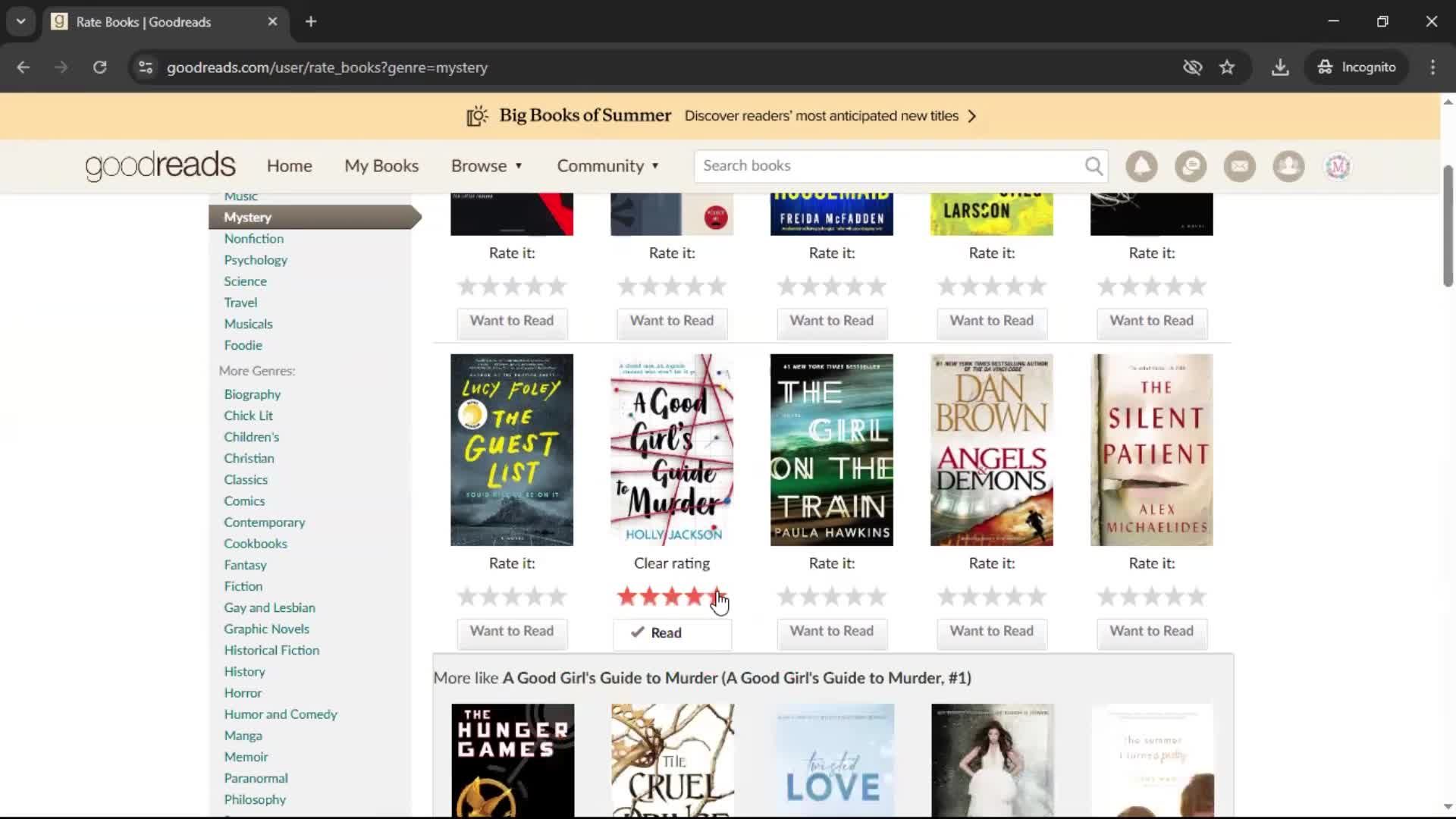View site information icon in address bar
1456x819 pixels.
146,67
